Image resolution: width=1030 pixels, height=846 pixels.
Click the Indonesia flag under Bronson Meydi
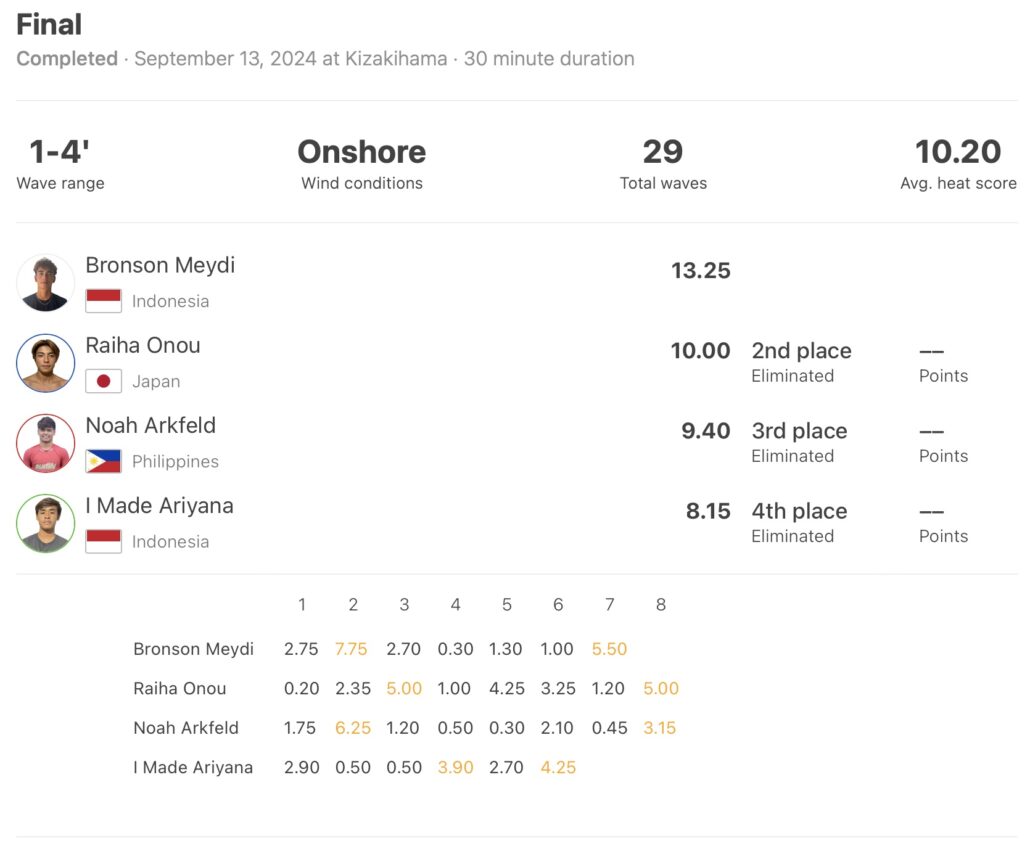click(x=103, y=301)
